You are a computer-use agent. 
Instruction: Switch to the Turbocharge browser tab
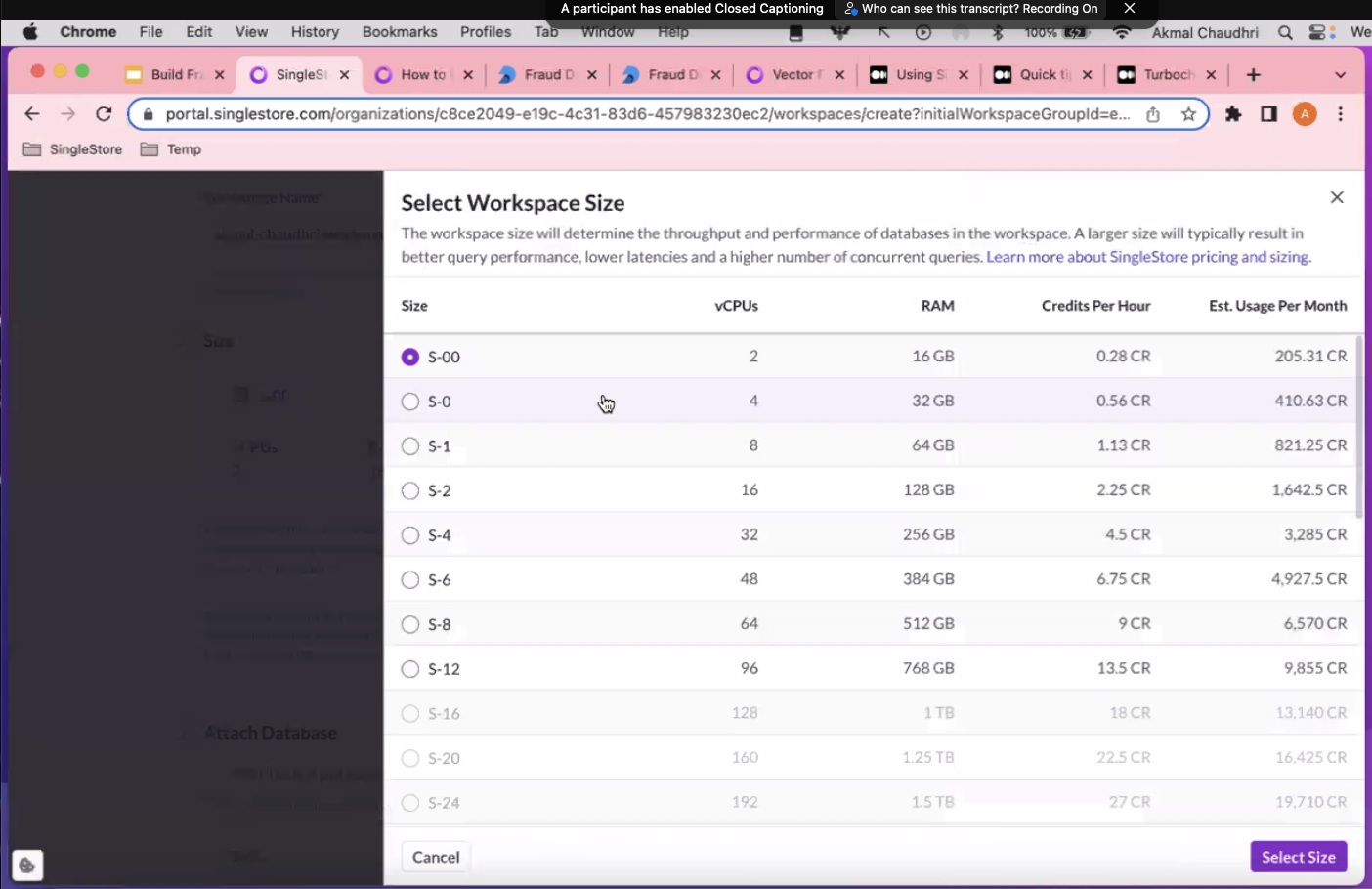coord(1167,75)
